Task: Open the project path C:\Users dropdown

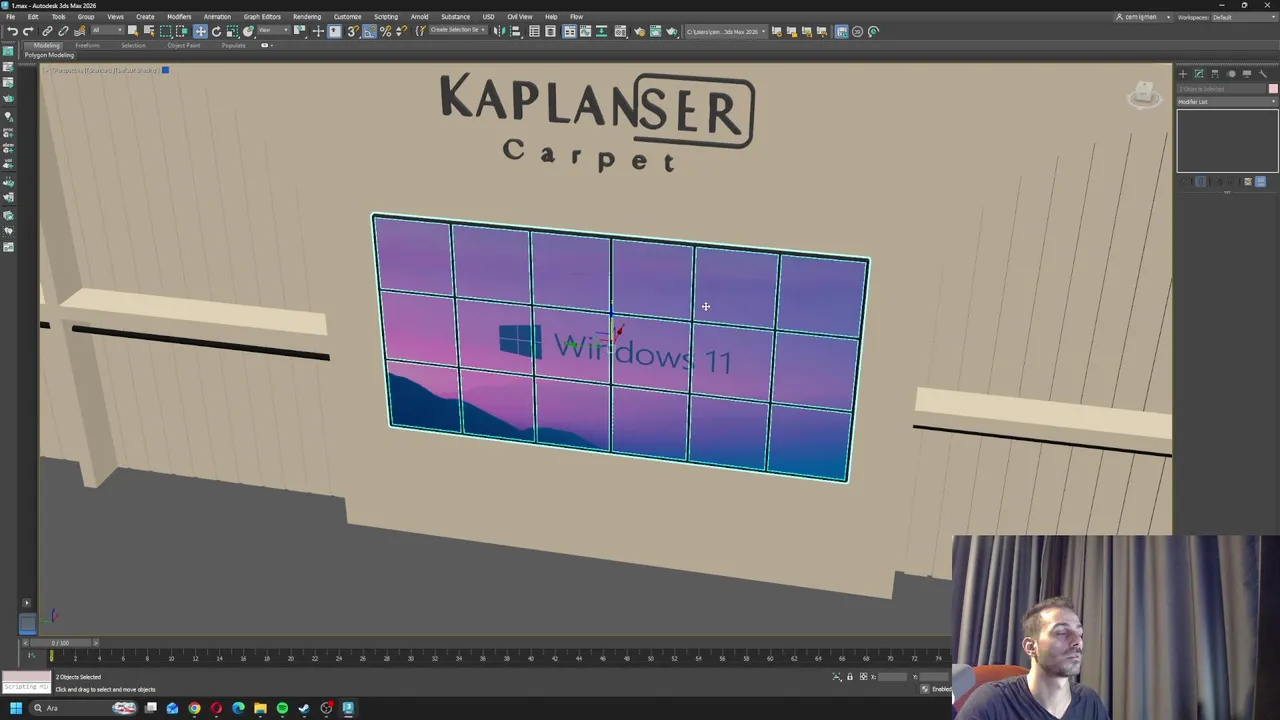Action: coord(726,31)
